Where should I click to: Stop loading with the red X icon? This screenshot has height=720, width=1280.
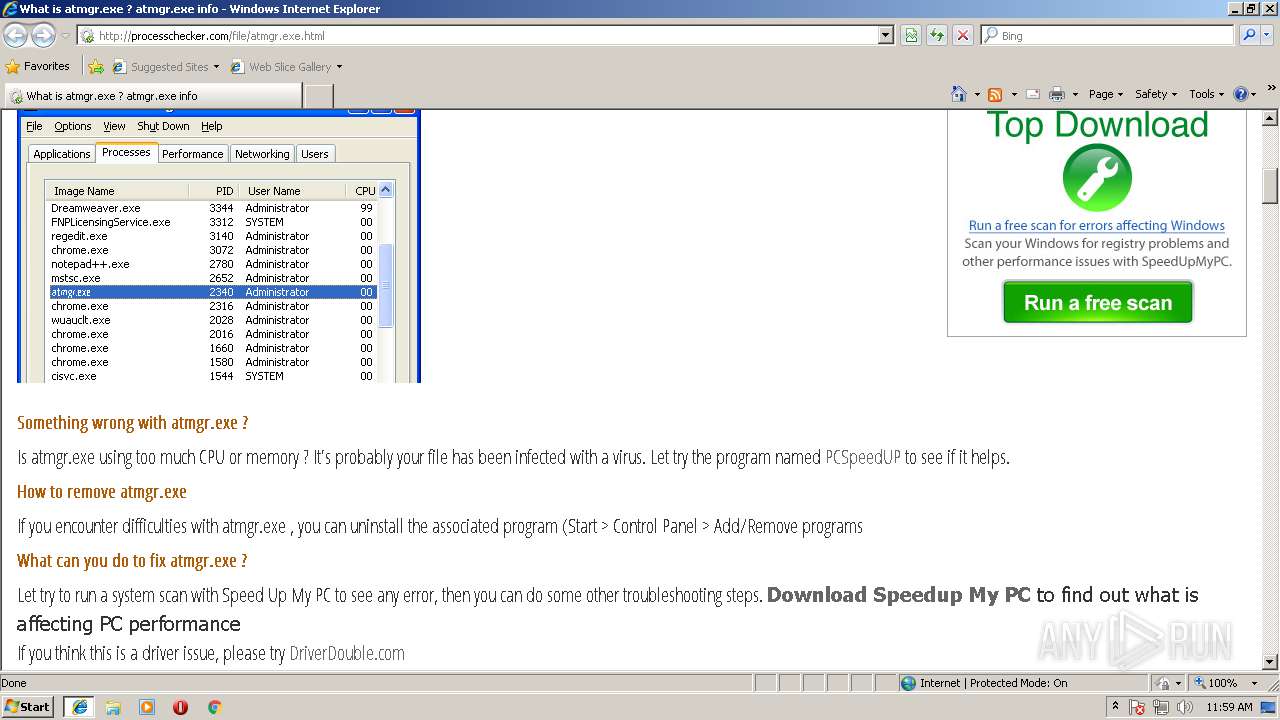tap(963, 35)
